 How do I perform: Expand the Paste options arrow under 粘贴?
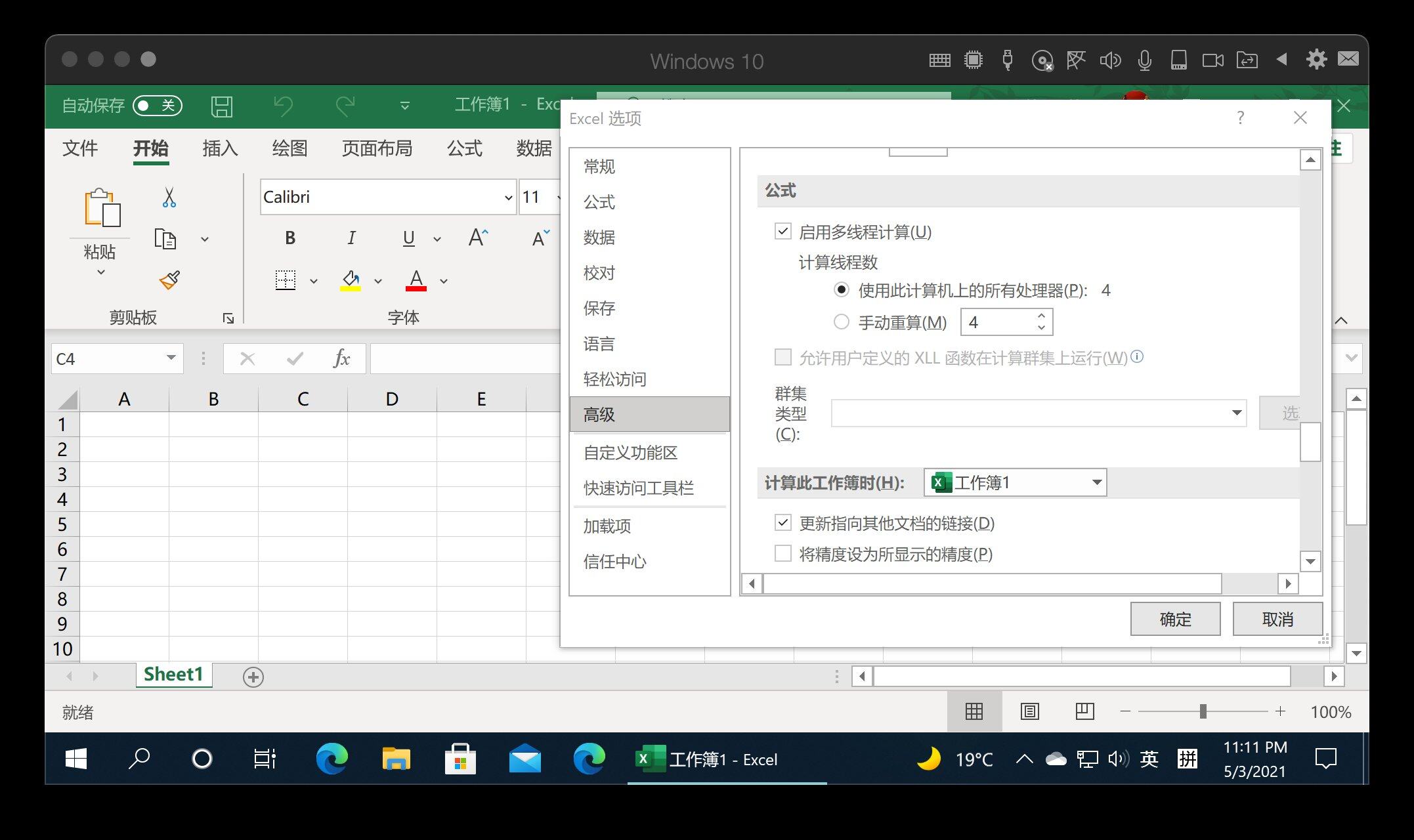[x=100, y=272]
